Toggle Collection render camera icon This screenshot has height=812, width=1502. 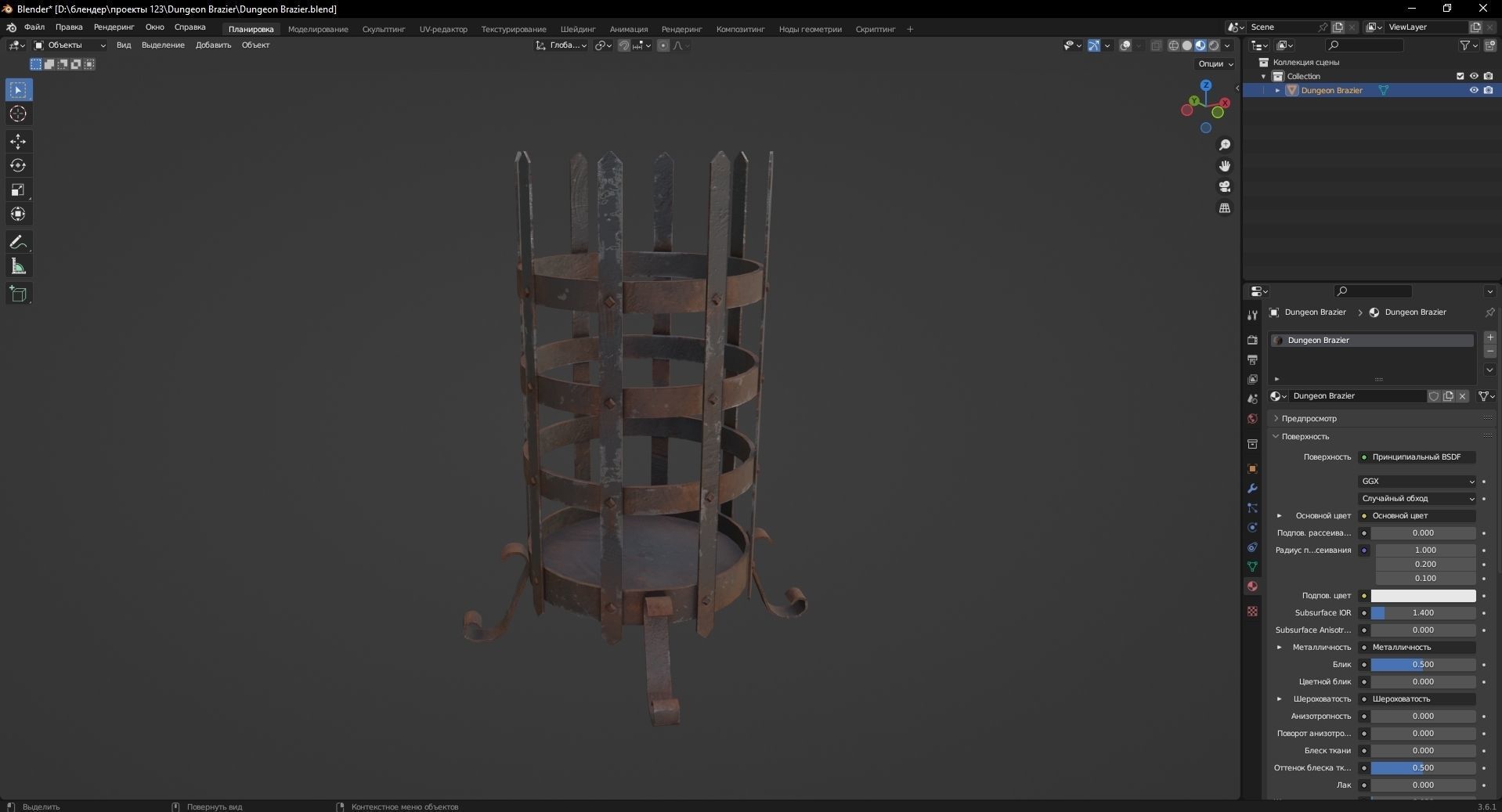(x=1488, y=76)
